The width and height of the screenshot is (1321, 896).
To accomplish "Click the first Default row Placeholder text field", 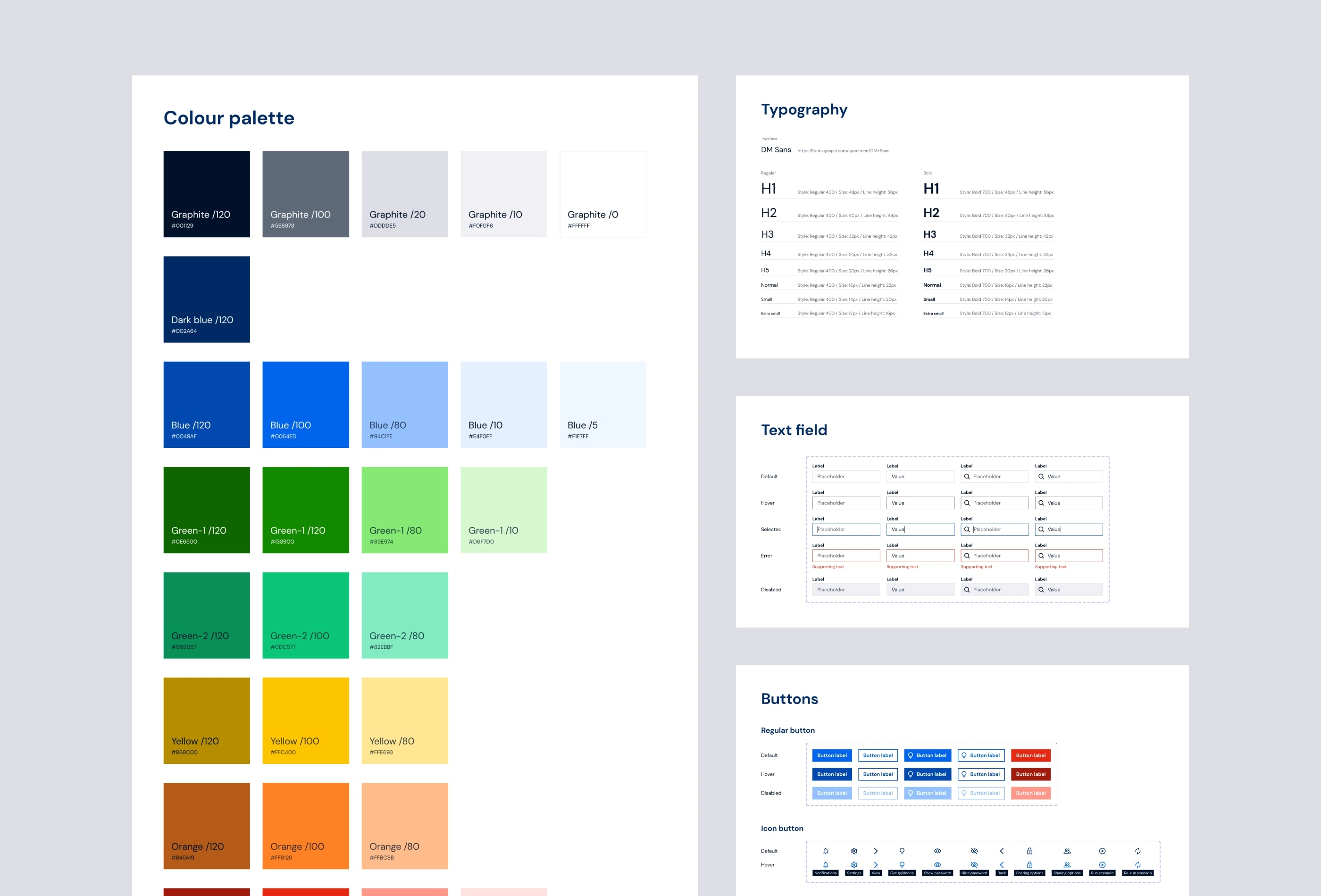I will coord(846,476).
